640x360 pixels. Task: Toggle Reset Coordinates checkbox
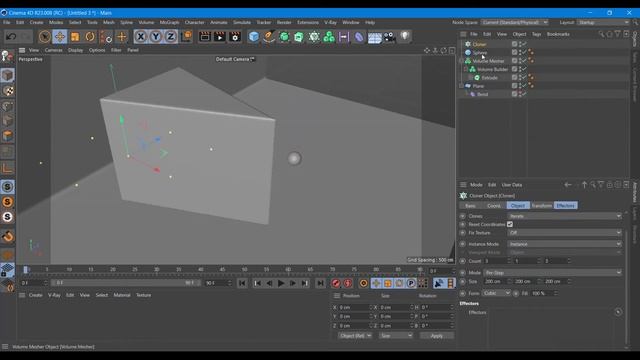click(510, 224)
